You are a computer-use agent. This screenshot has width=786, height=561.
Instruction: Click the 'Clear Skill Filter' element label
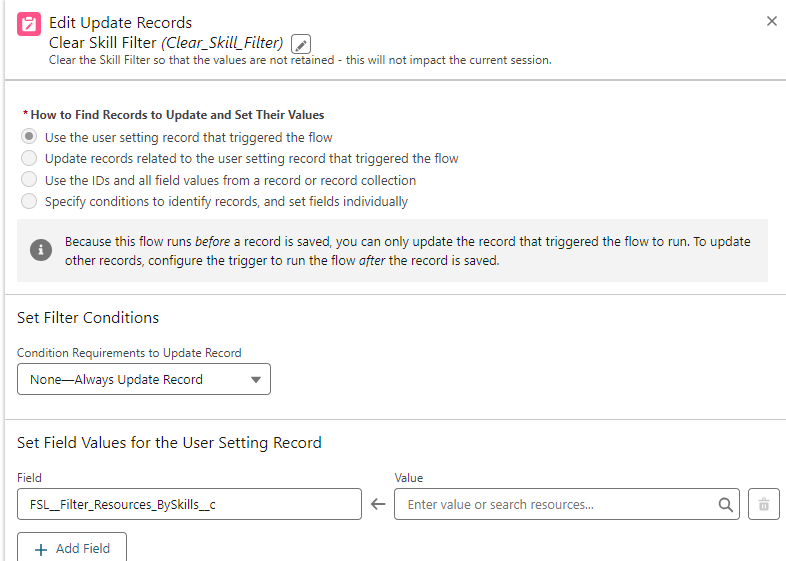pyautogui.click(x=102, y=43)
